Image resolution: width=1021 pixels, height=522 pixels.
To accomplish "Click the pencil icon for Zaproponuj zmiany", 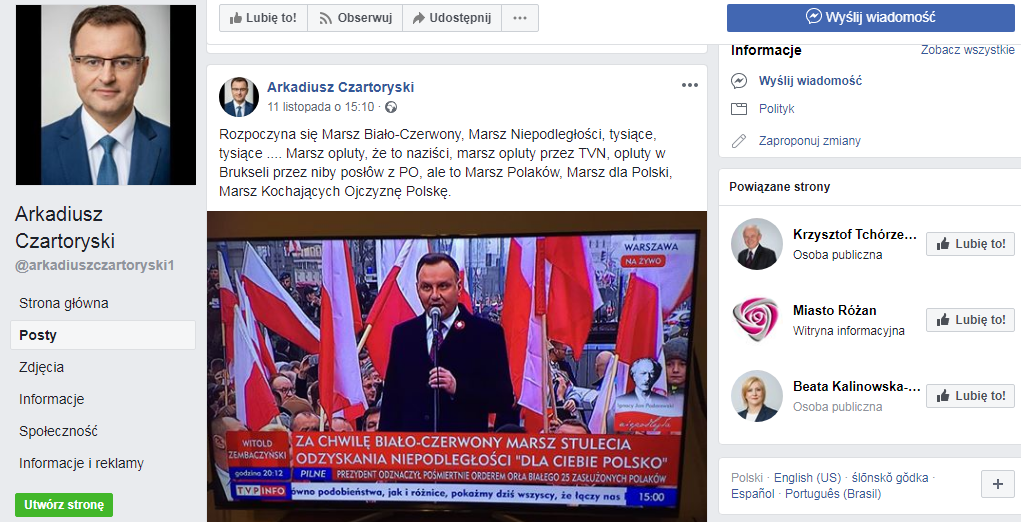I will point(739,141).
